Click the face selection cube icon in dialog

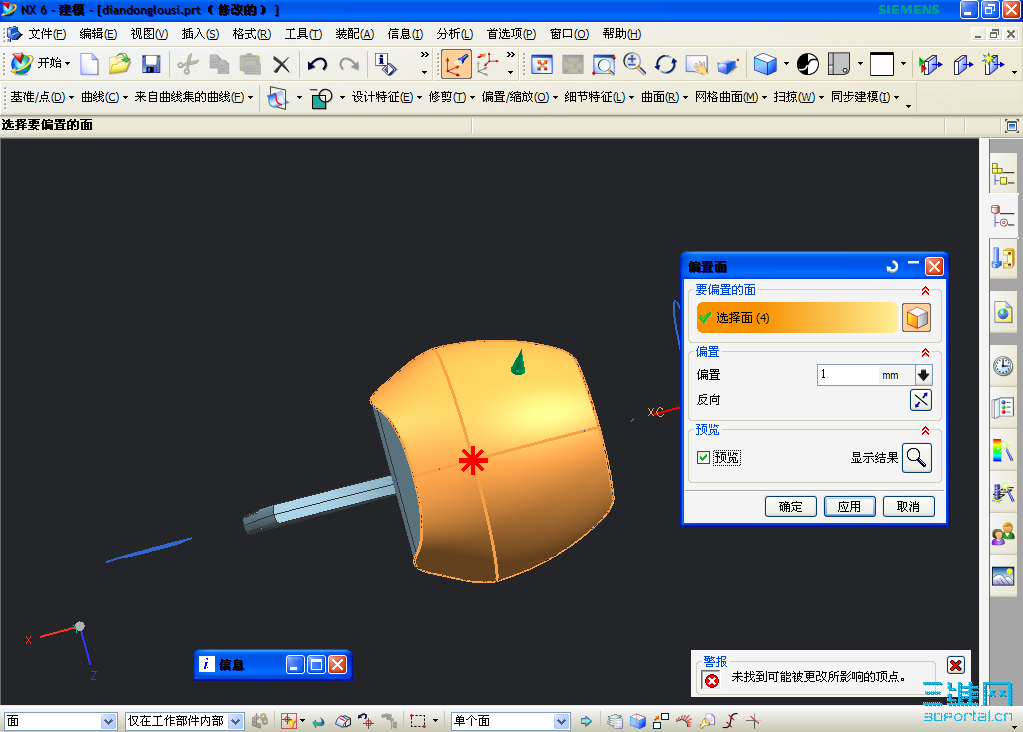point(917,318)
